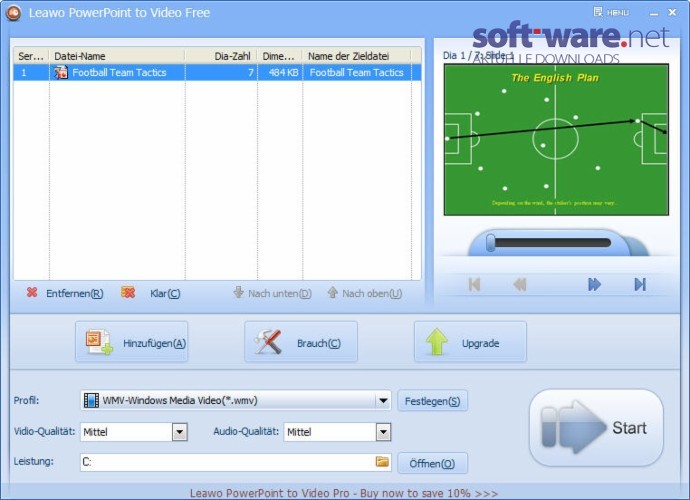The height and width of the screenshot is (500, 690).
Task: Click the preview slider handle
Action: point(490,243)
